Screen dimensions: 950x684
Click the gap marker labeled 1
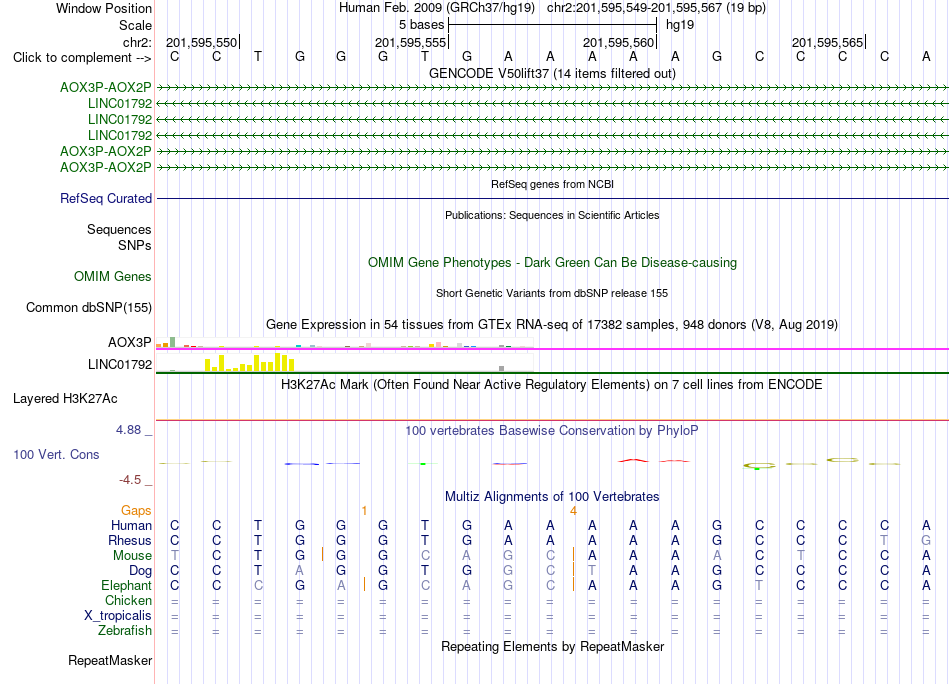[x=364, y=511]
